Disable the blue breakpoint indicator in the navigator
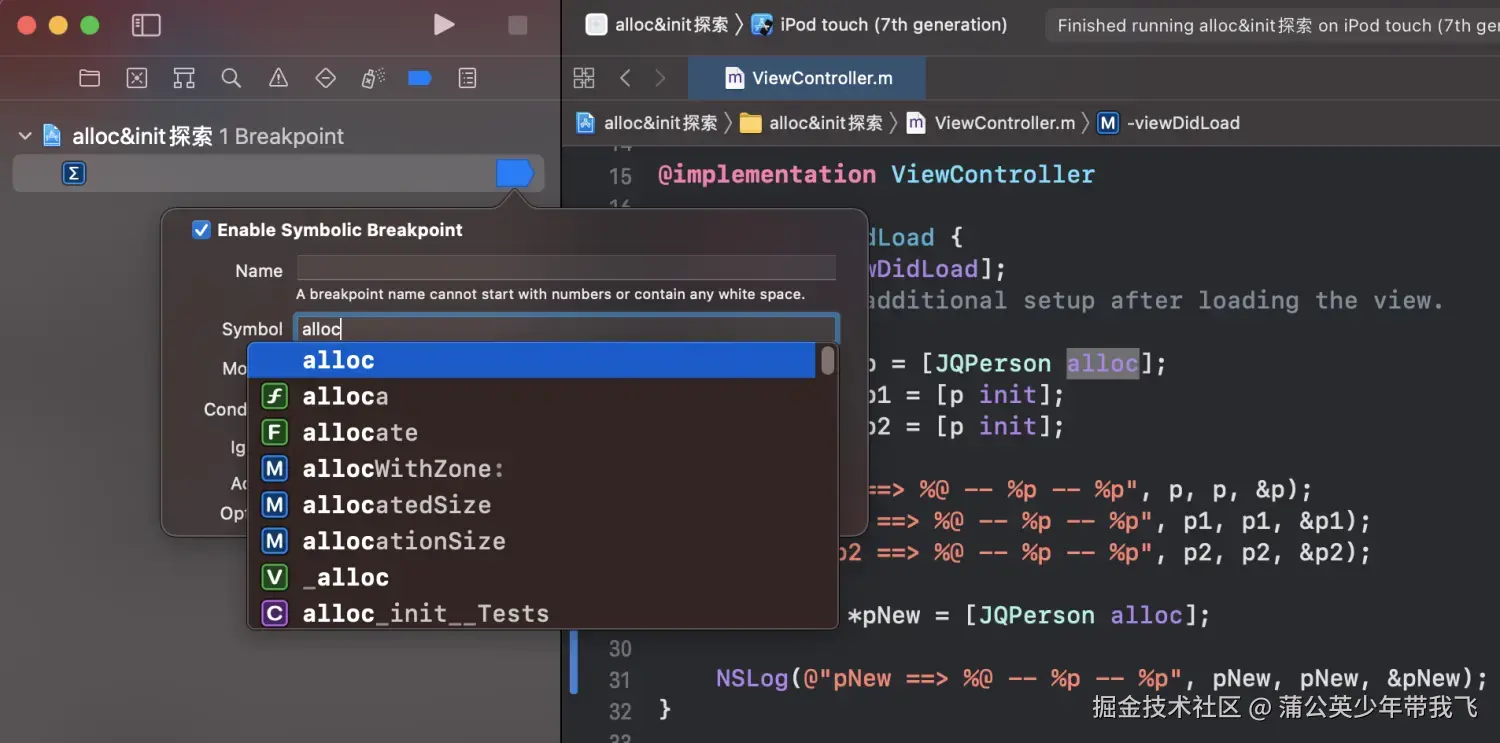 coord(515,174)
